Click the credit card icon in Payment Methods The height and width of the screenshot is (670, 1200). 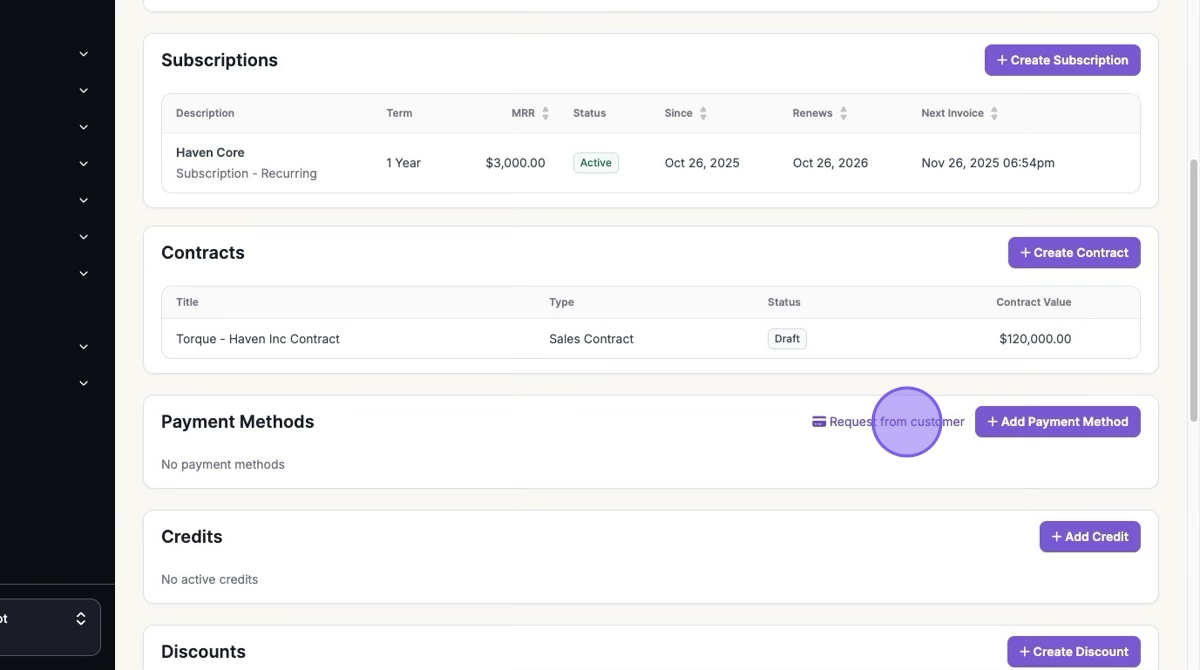(819, 422)
